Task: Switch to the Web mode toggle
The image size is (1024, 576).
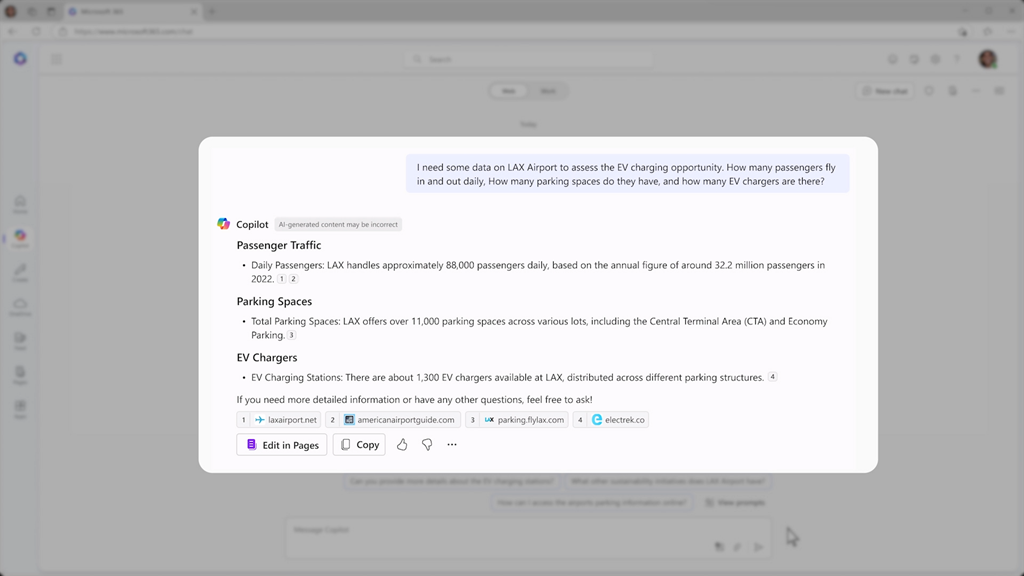Action: 509,91
